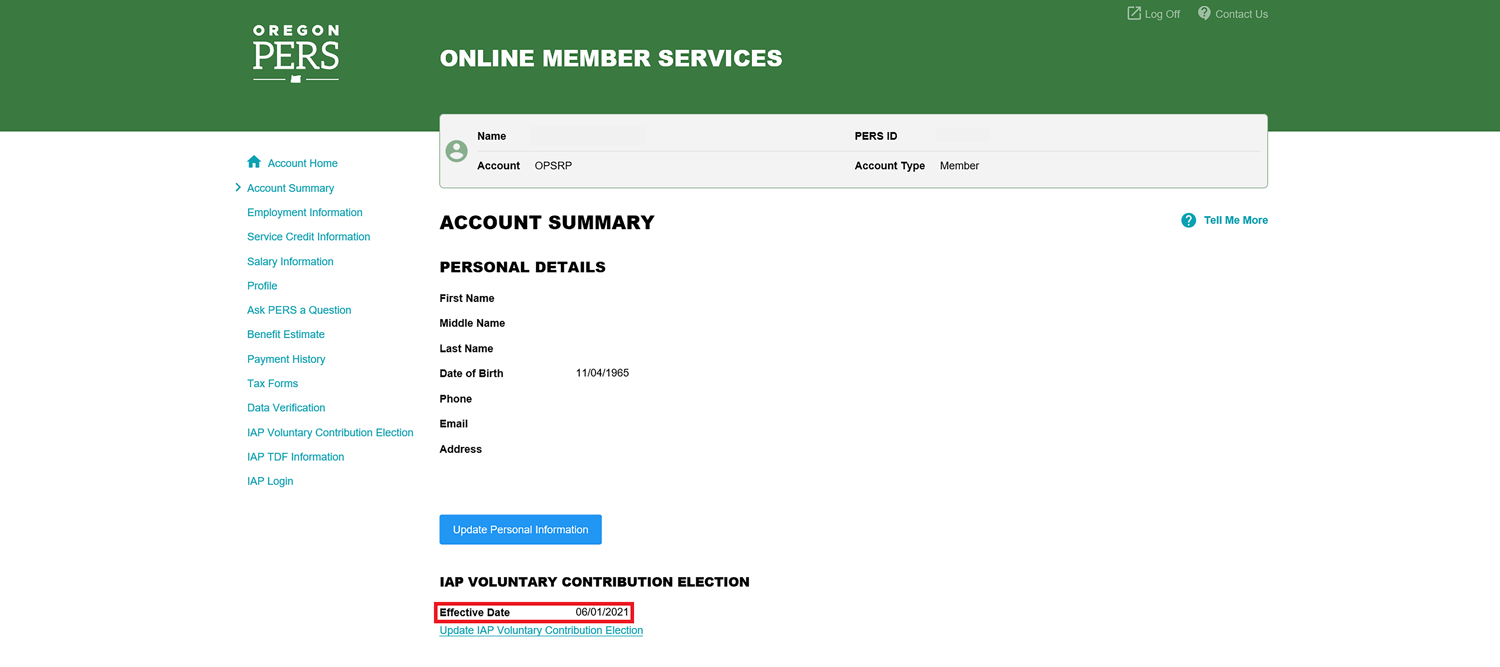1500x667 pixels.
Task: View Payment History
Action: pyautogui.click(x=286, y=359)
